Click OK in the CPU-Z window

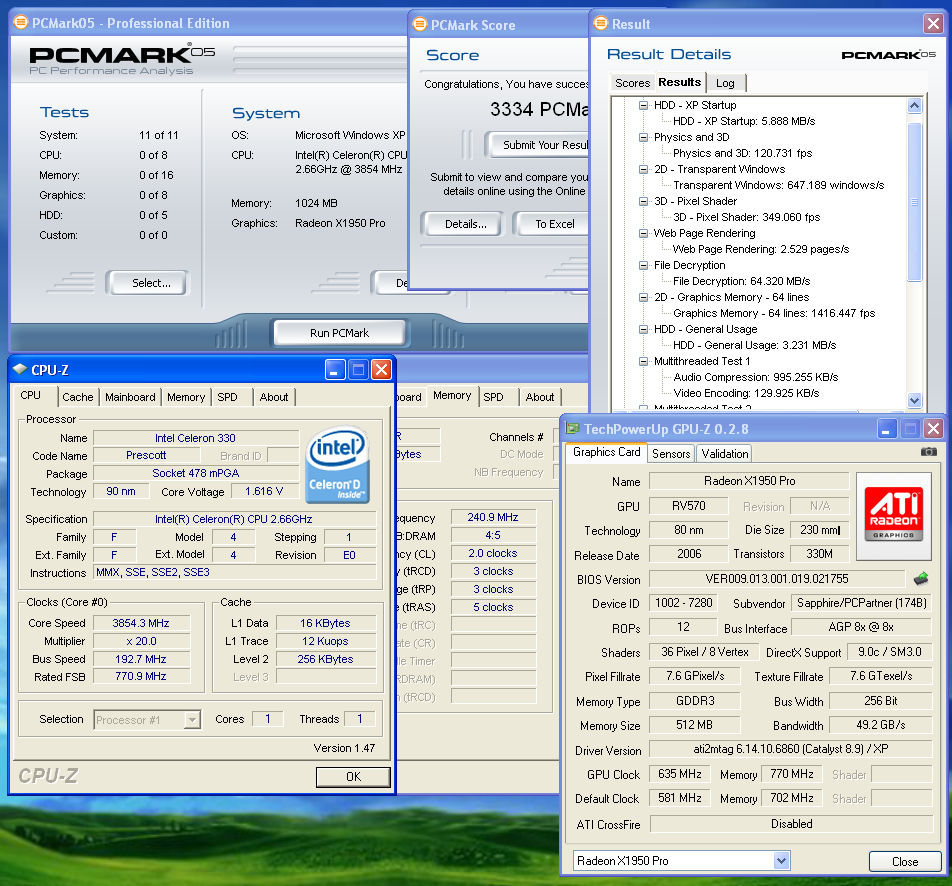pos(353,777)
